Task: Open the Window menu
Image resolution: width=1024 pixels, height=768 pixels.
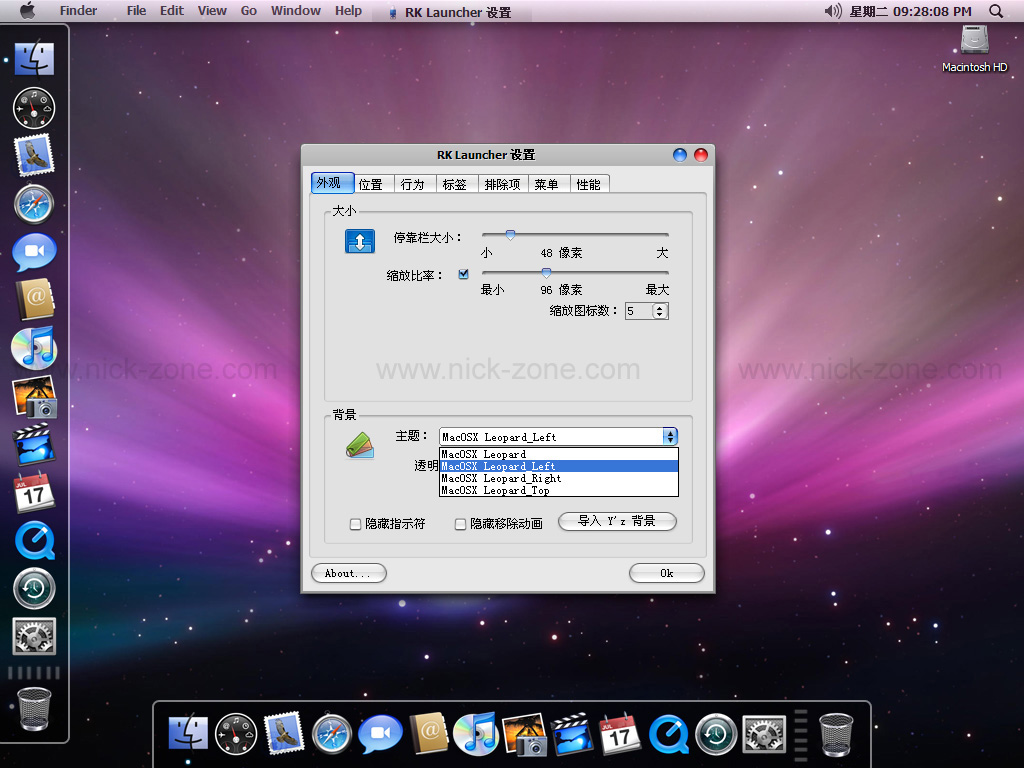Action: (296, 11)
